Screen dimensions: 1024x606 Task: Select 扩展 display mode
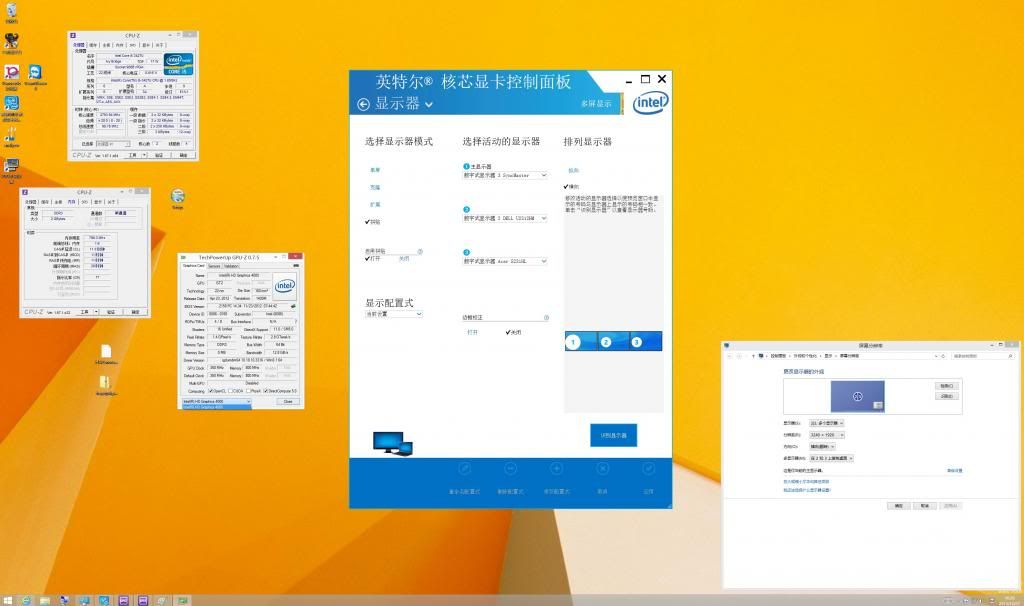[x=375, y=204]
